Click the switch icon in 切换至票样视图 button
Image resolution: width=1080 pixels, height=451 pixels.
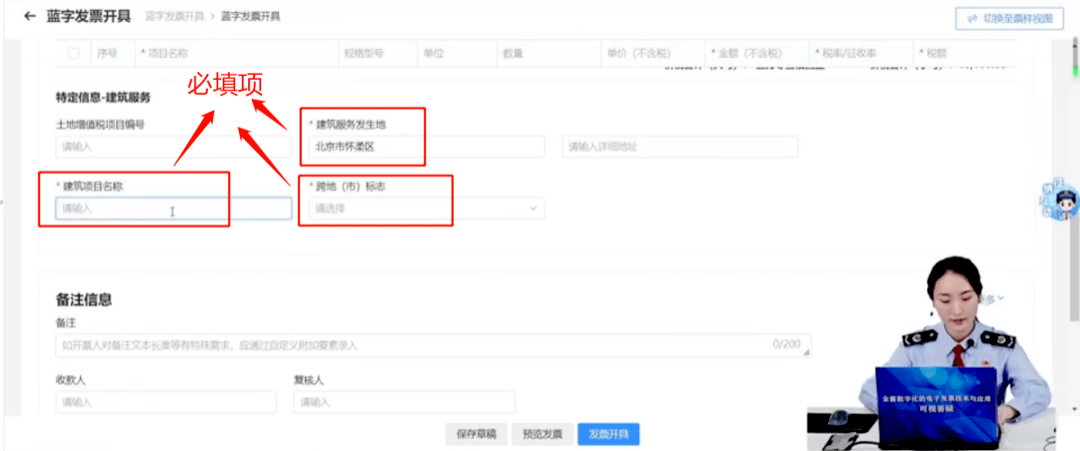pyautogui.click(x=968, y=18)
